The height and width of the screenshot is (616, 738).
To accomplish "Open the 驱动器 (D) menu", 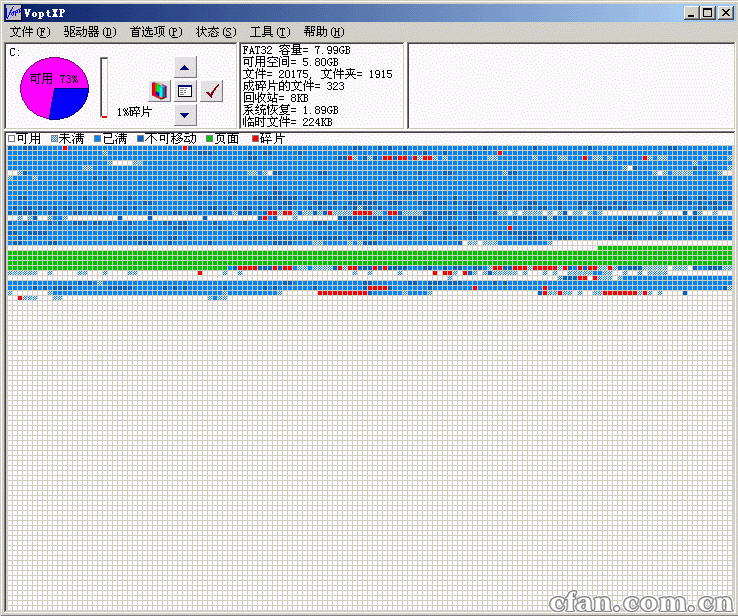I will tap(89, 32).
